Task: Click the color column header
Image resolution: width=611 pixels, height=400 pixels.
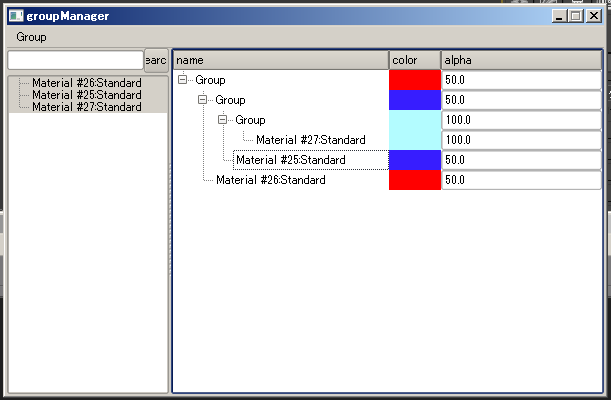Action: tap(415, 60)
